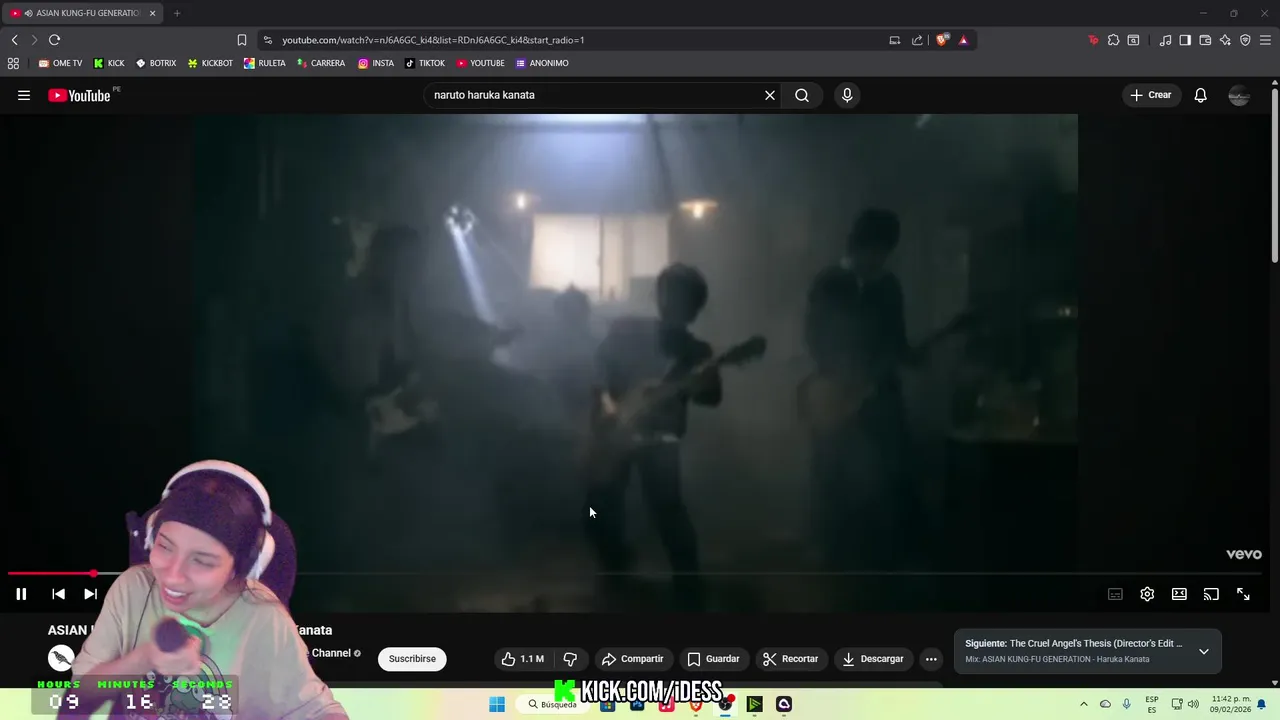Open the browser extensions puzzle icon
The width and height of the screenshot is (1280, 720).
point(1113,40)
